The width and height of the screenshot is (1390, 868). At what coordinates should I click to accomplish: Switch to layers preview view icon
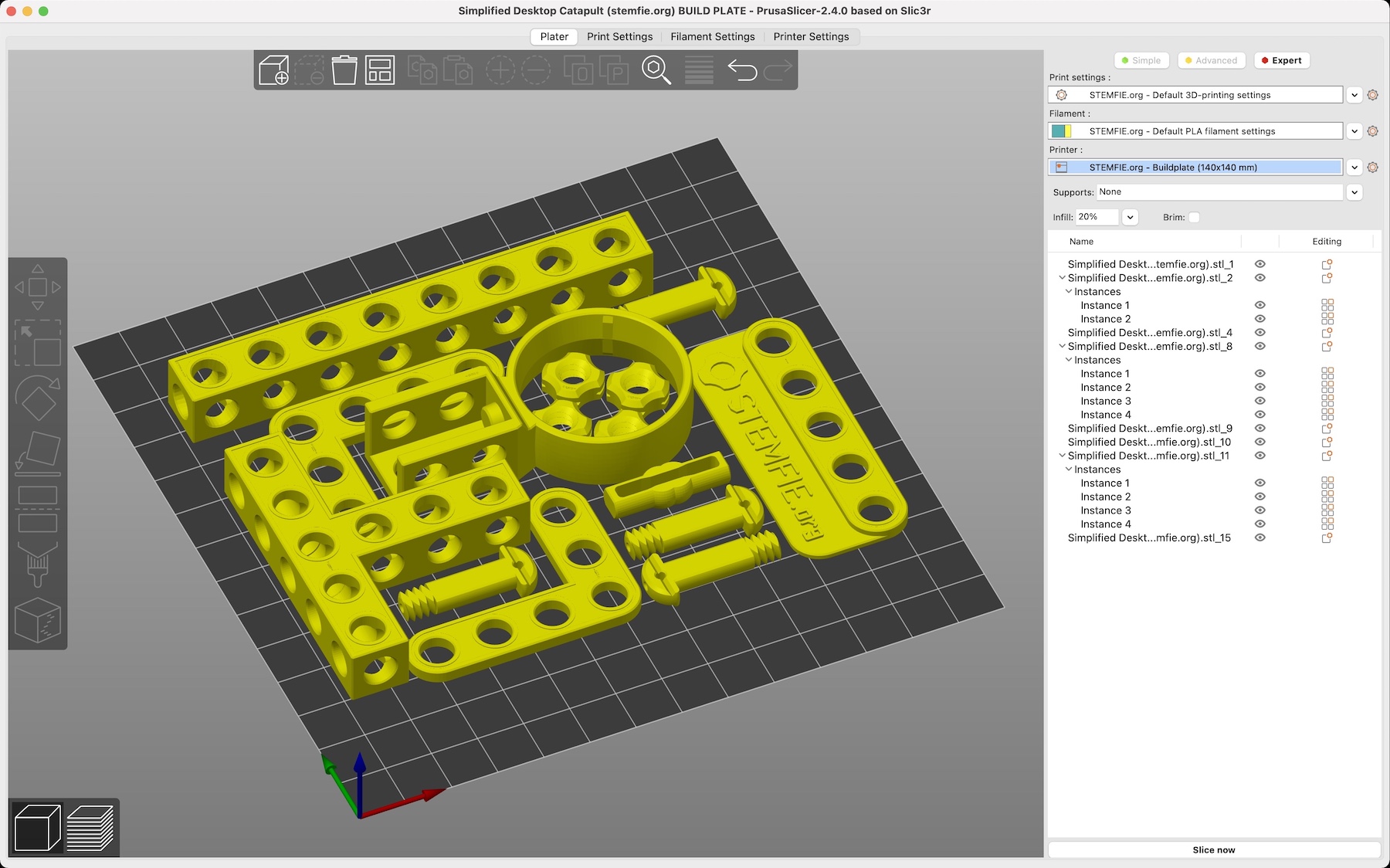[90, 828]
